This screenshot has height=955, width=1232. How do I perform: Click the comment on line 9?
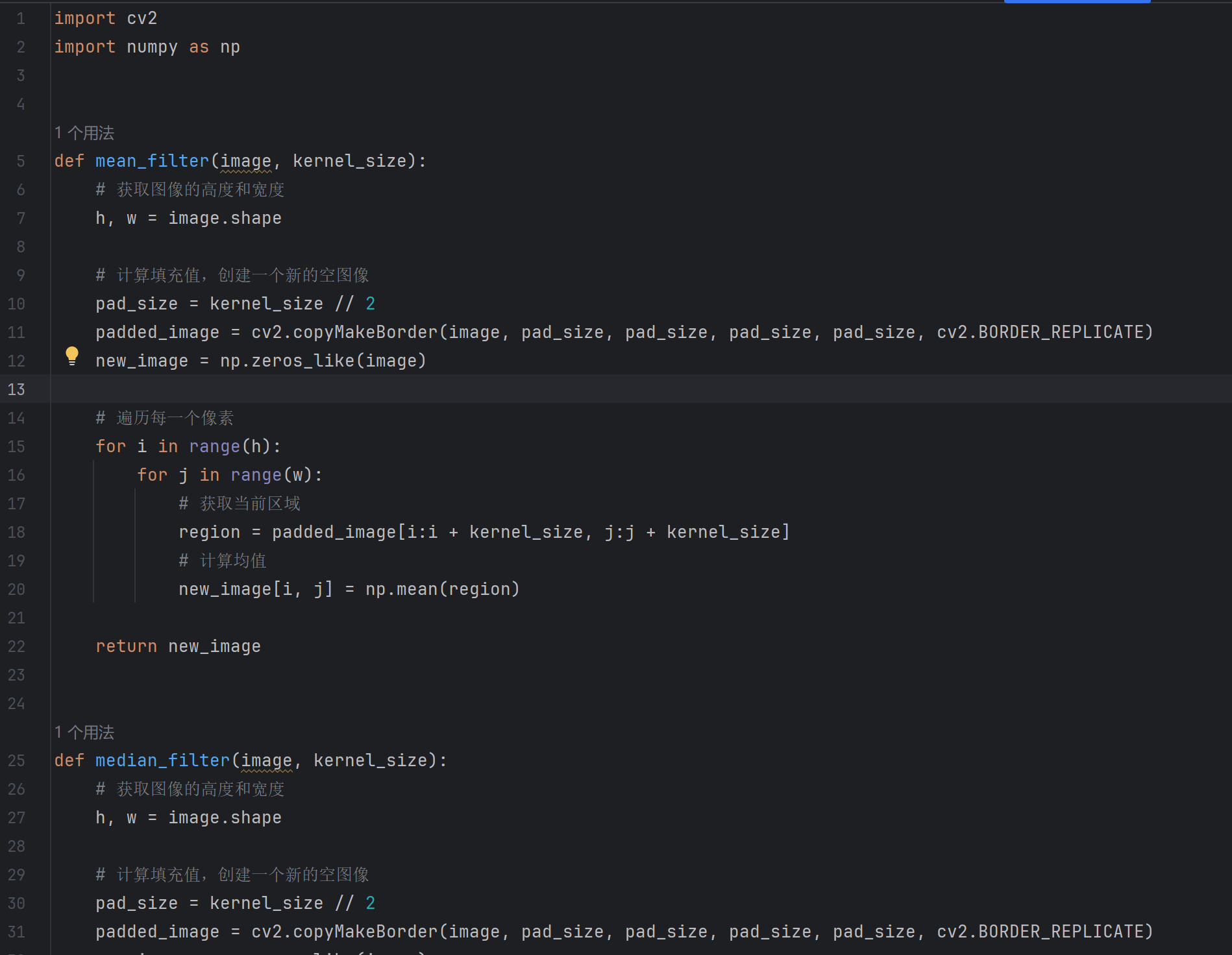[x=232, y=275]
